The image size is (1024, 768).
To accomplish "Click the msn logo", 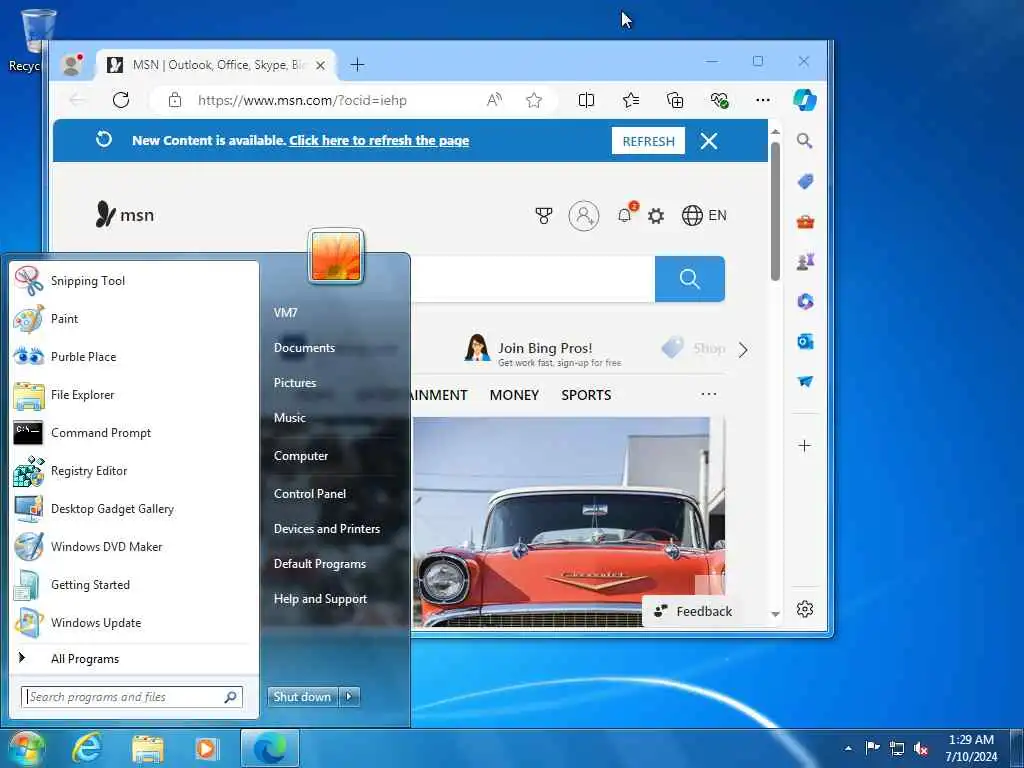I will click(x=125, y=215).
